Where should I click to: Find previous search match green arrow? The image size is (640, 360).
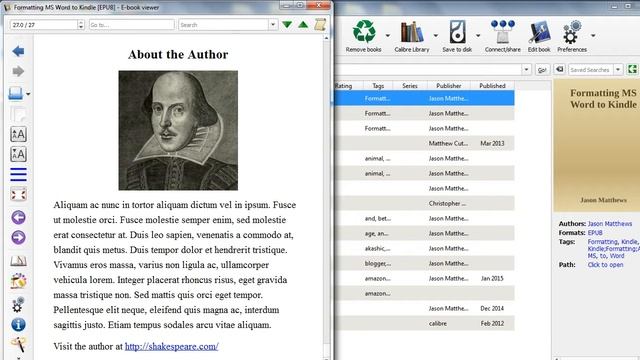click(x=303, y=25)
